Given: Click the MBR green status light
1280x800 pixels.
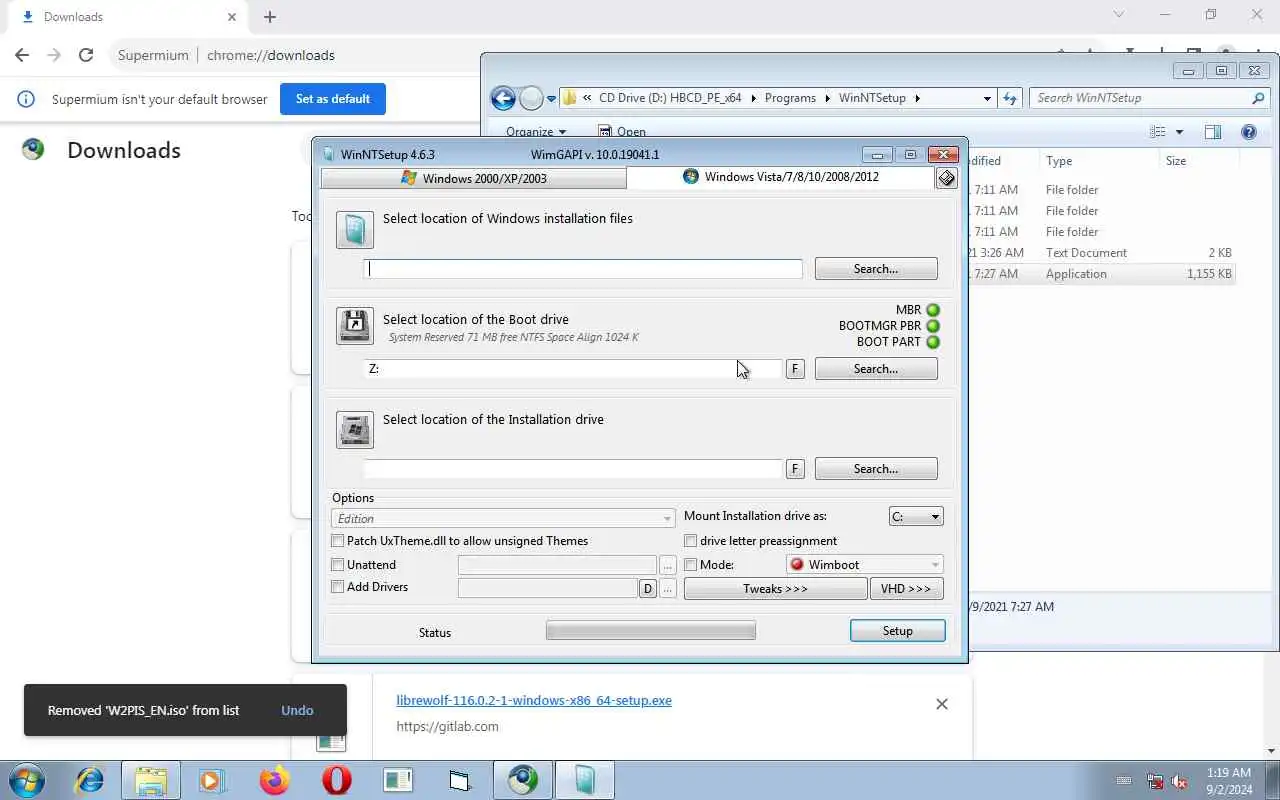Looking at the screenshot, I should click(933, 310).
